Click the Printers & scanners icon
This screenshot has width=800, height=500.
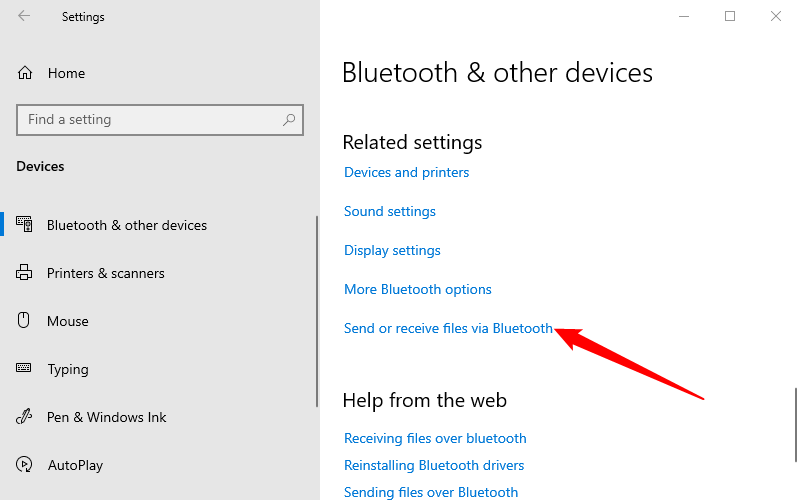[x=25, y=273]
